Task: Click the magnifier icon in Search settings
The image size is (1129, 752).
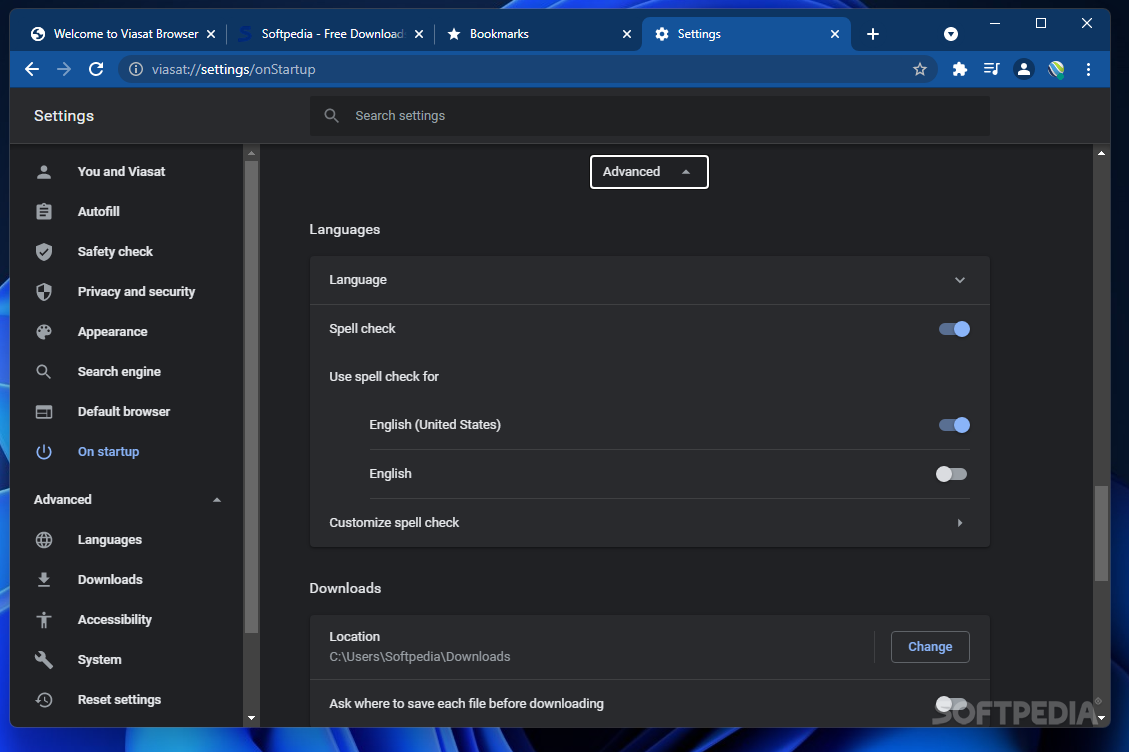Action: pyautogui.click(x=331, y=115)
